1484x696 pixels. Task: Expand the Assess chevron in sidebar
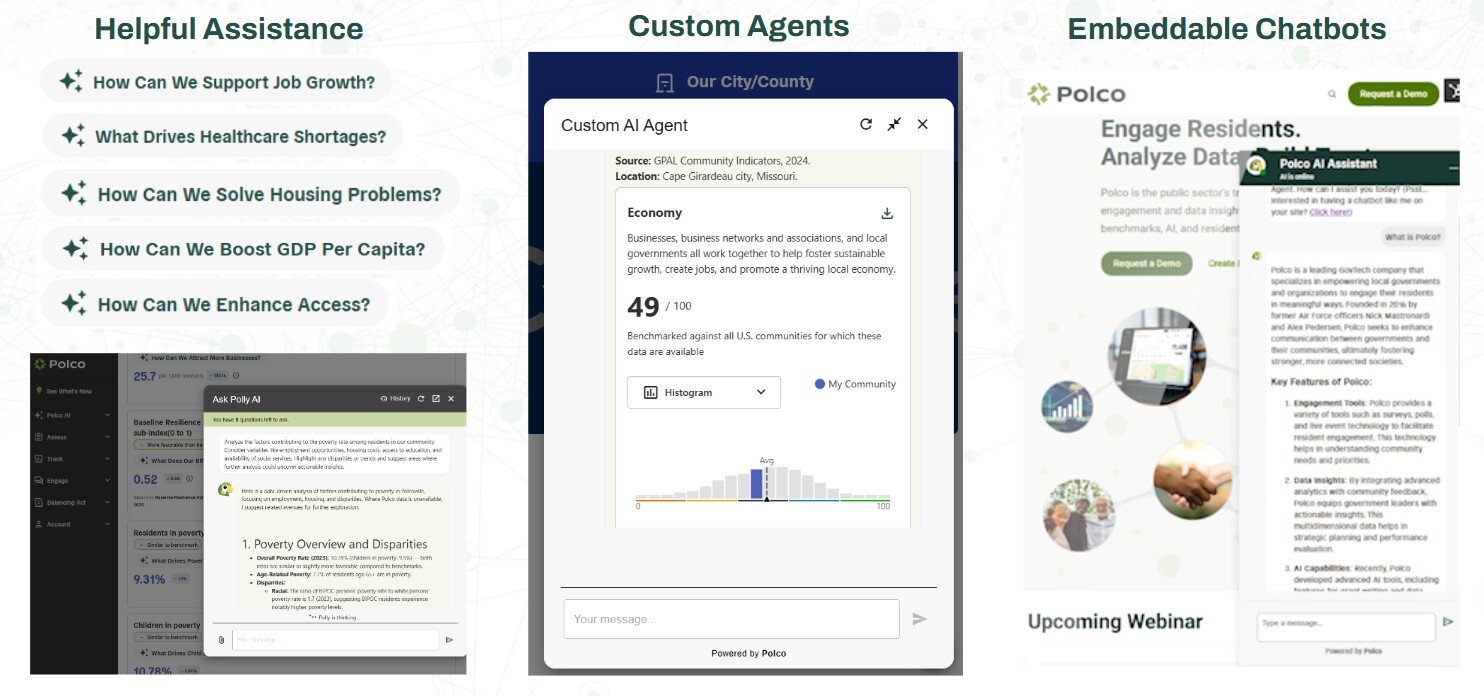[x=108, y=437]
